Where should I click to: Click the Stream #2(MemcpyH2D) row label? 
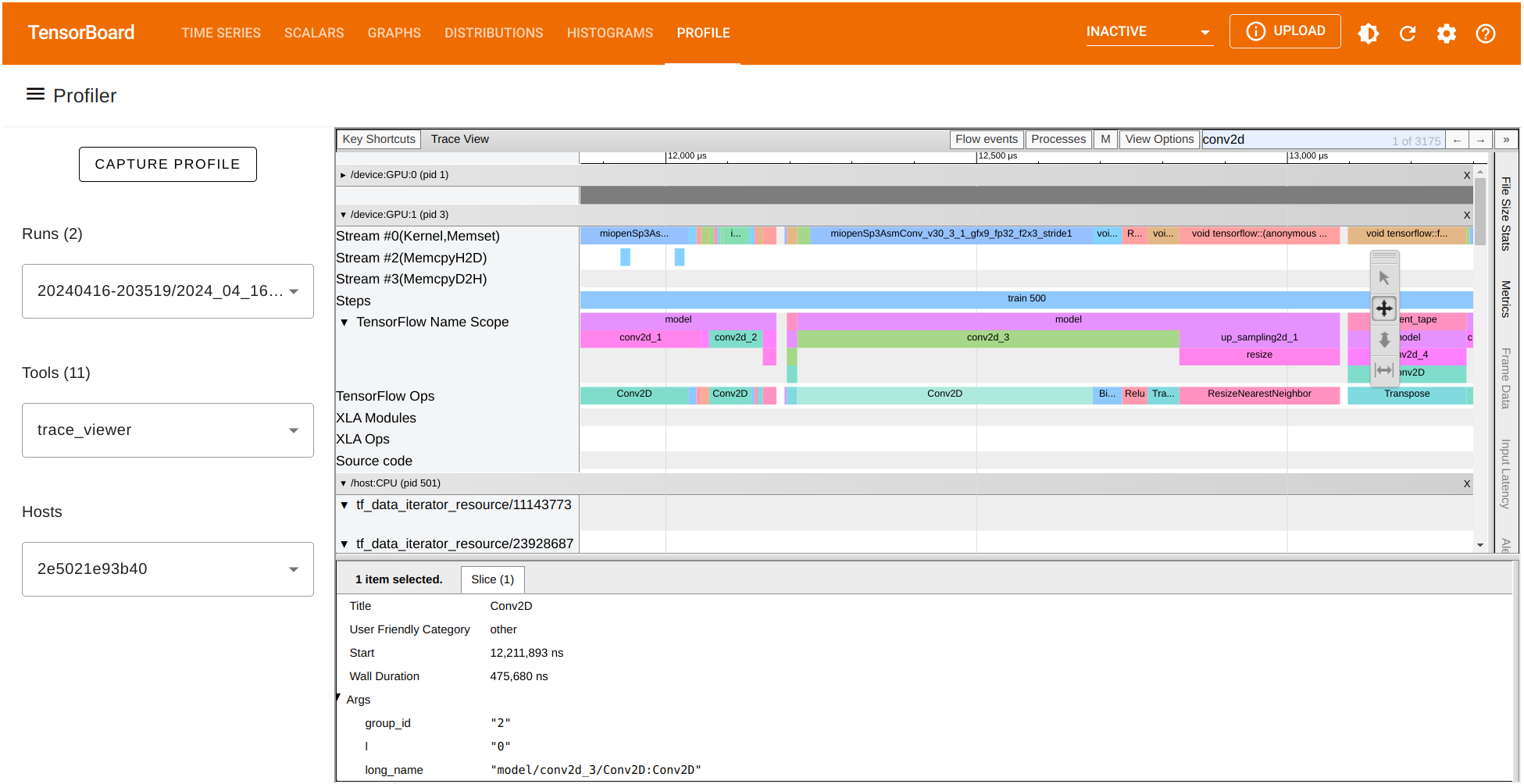click(411, 258)
